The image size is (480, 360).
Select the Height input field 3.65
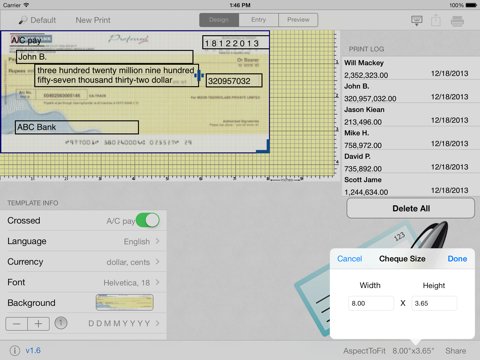coord(434,303)
